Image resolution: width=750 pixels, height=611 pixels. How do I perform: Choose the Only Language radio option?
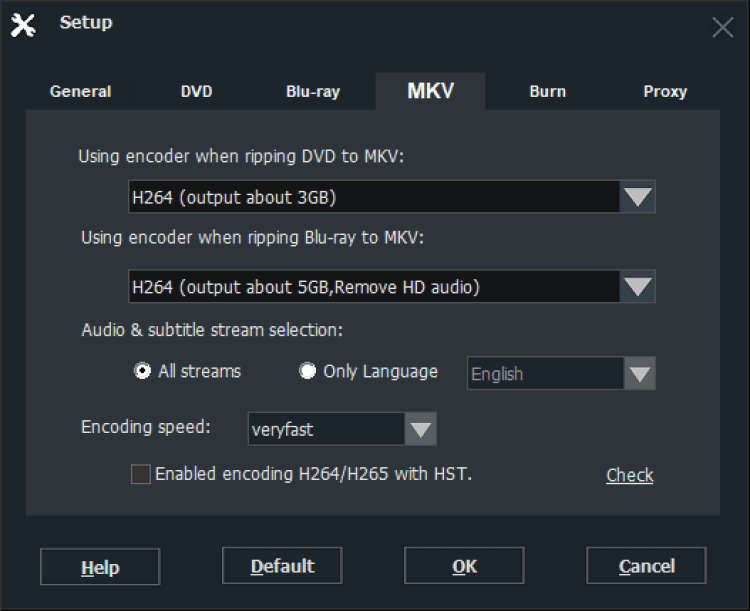click(x=308, y=371)
